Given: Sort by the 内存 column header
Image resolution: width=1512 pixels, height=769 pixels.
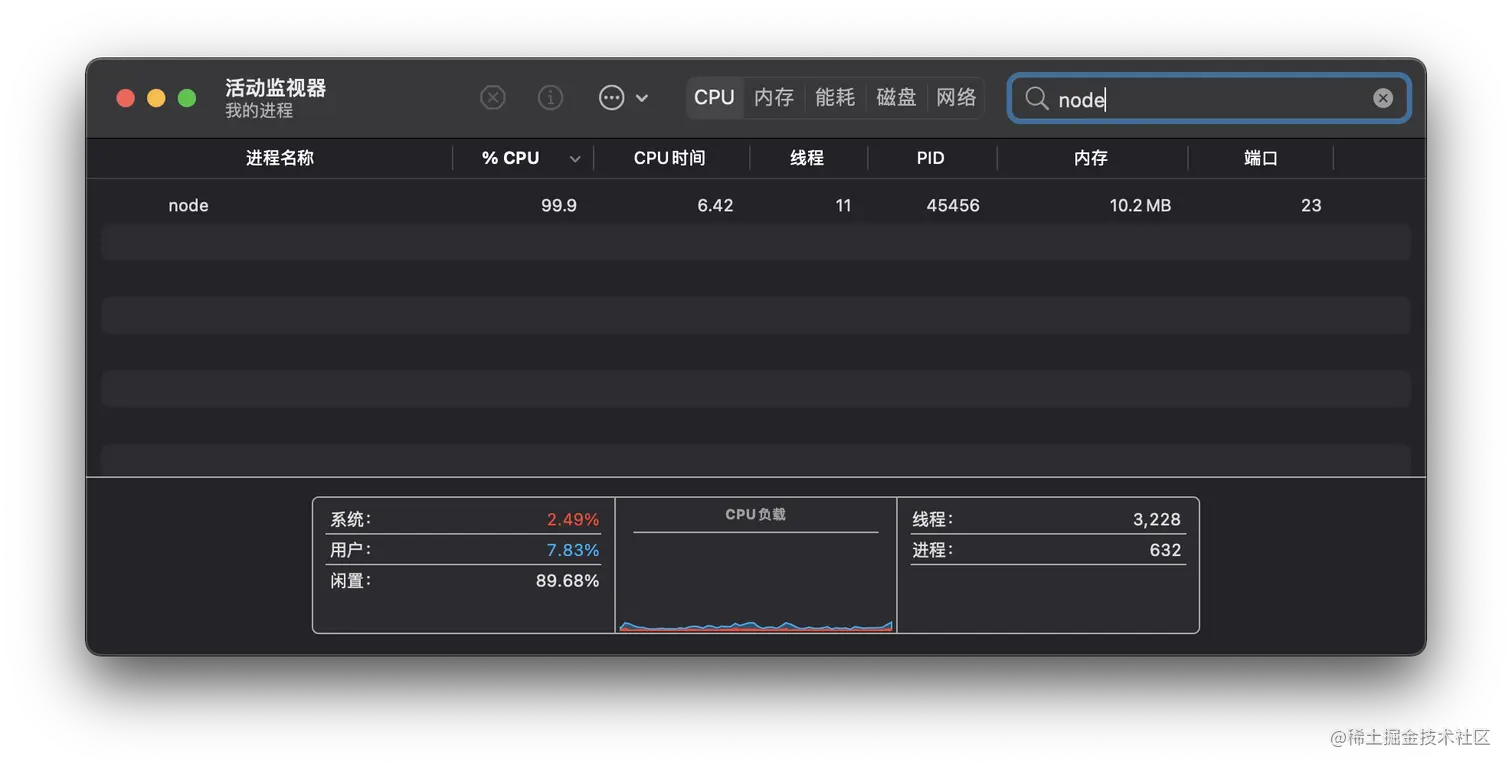Looking at the screenshot, I should coord(1091,158).
